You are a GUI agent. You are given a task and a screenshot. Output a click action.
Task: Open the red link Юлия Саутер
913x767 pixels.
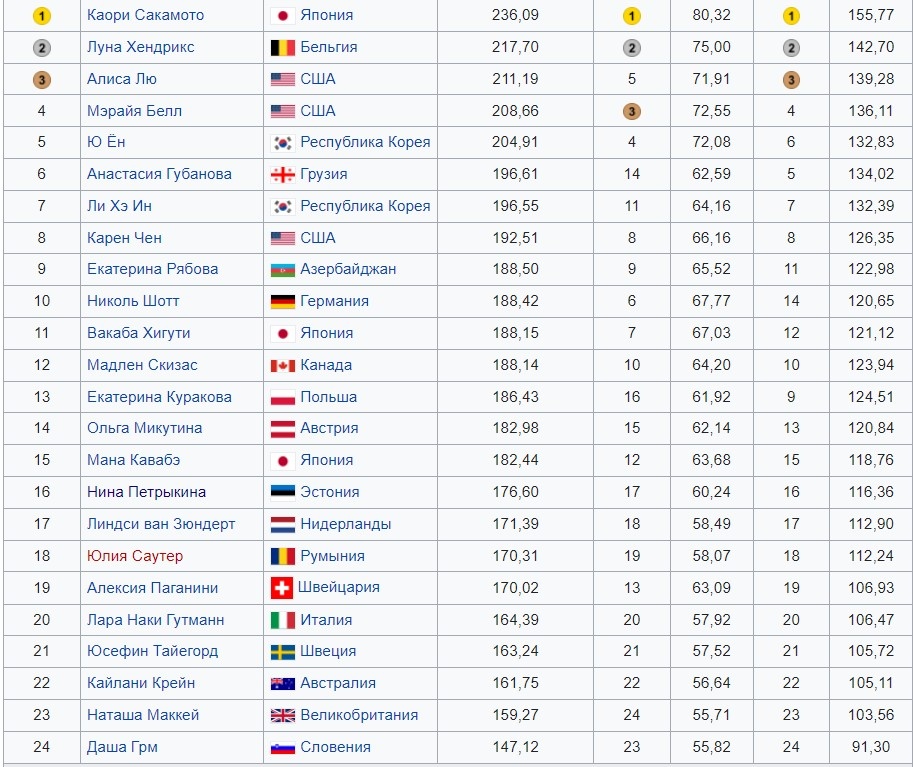tap(135, 556)
